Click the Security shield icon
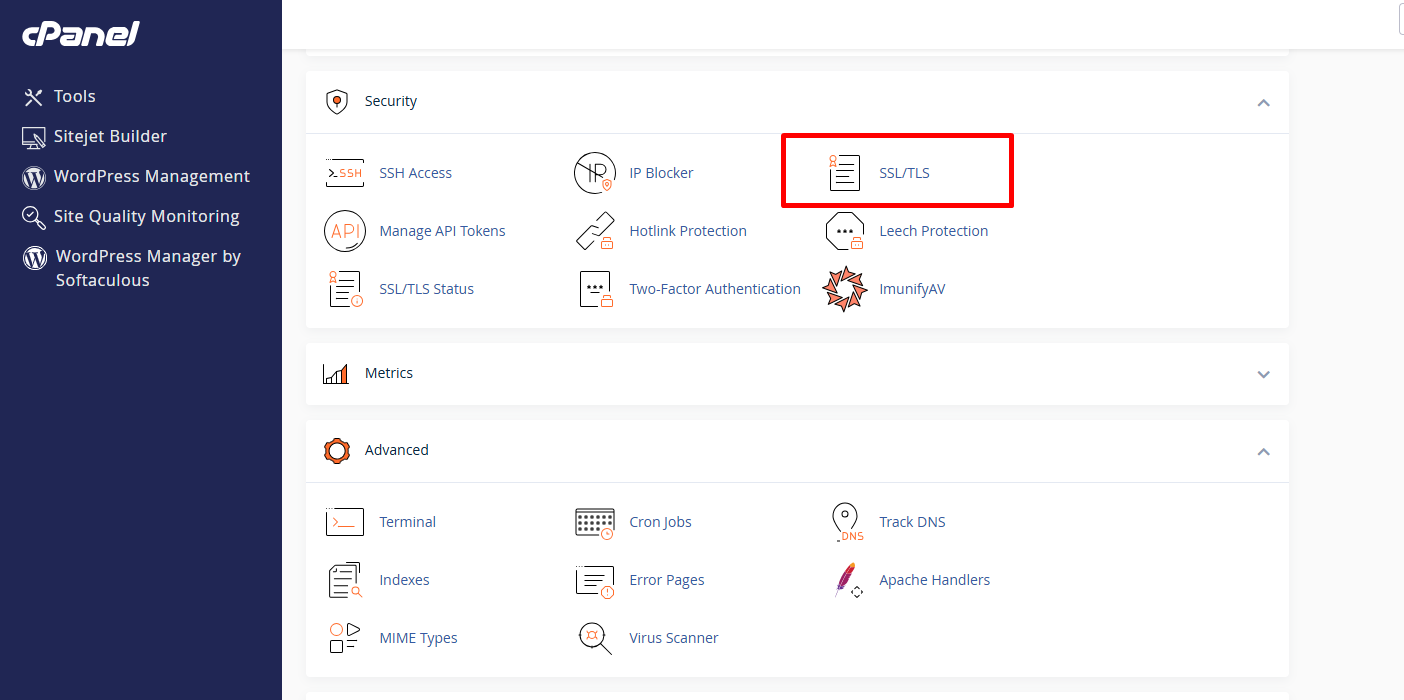This screenshot has height=700, width=1404. [x=337, y=102]
